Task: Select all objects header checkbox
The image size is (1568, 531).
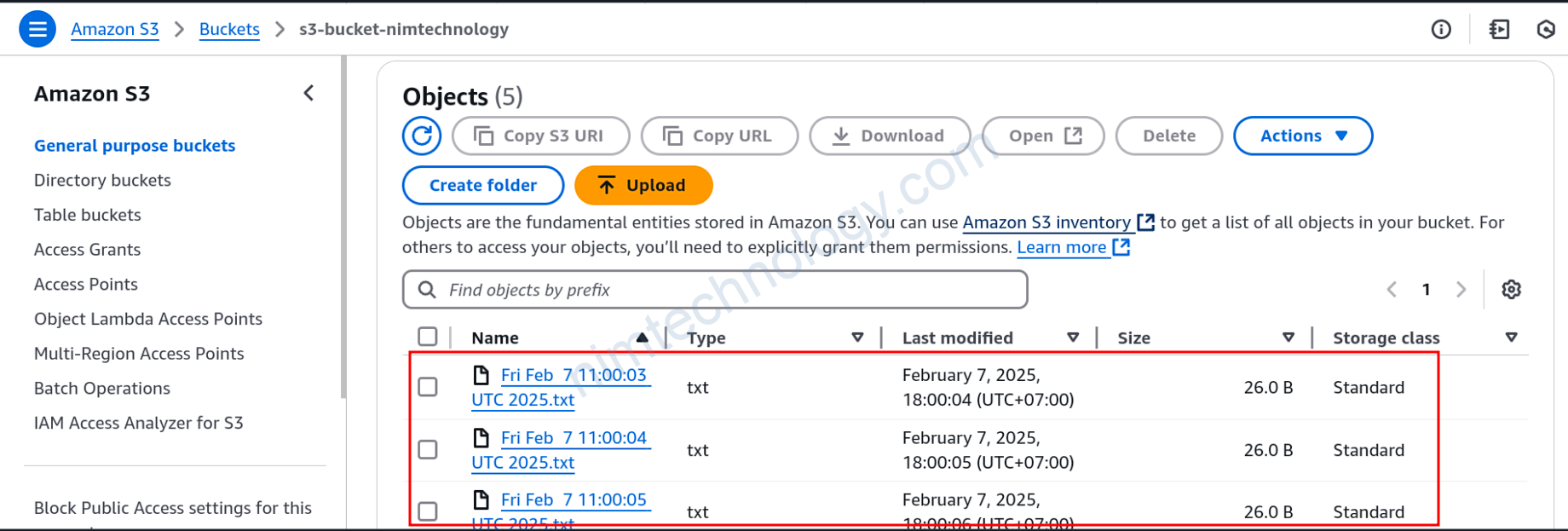Action: click(428, 337)
